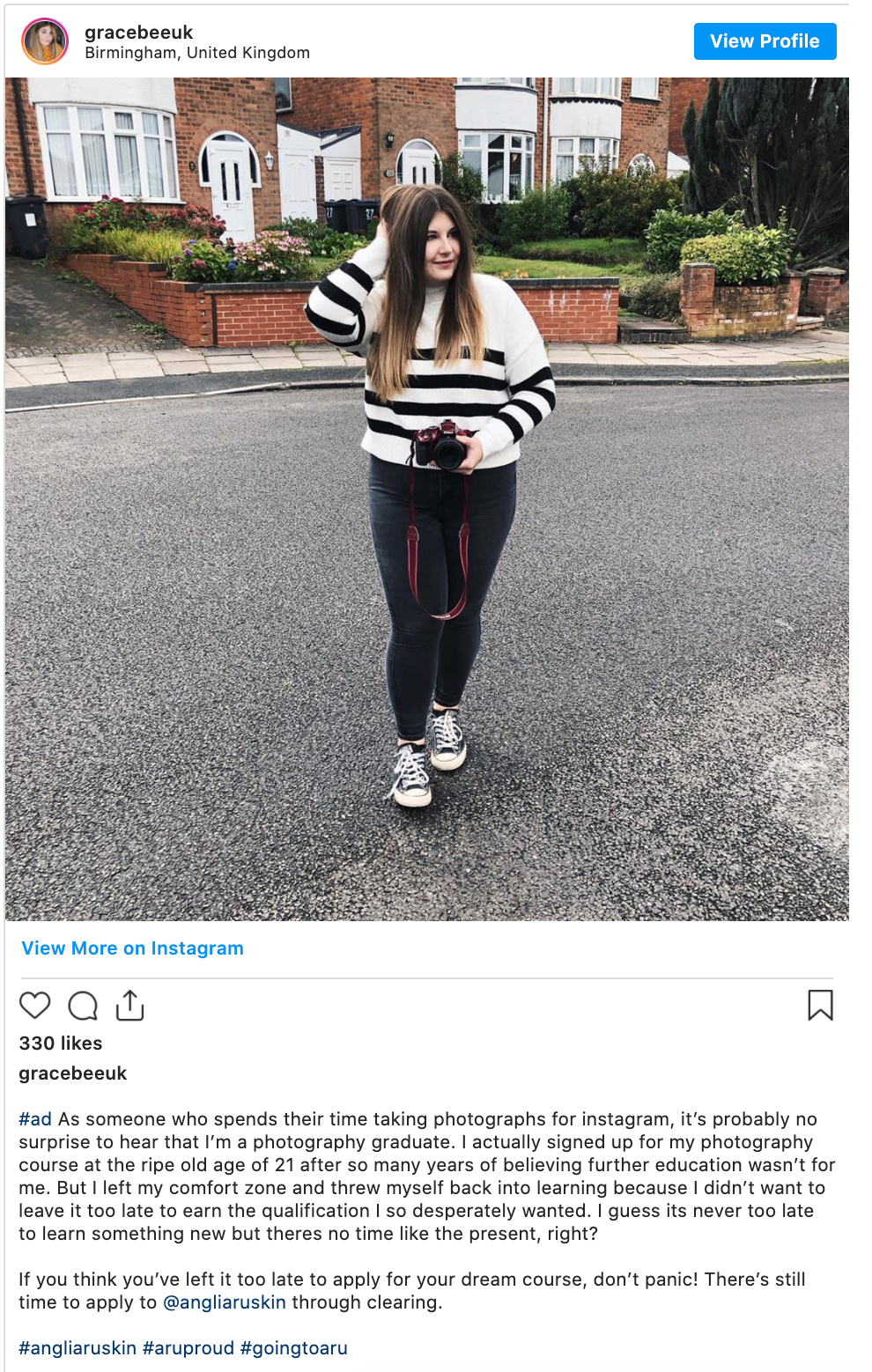Open the View More on Instagram link
This screenshot has height=1372, width=872.
[x=133, y=948]
